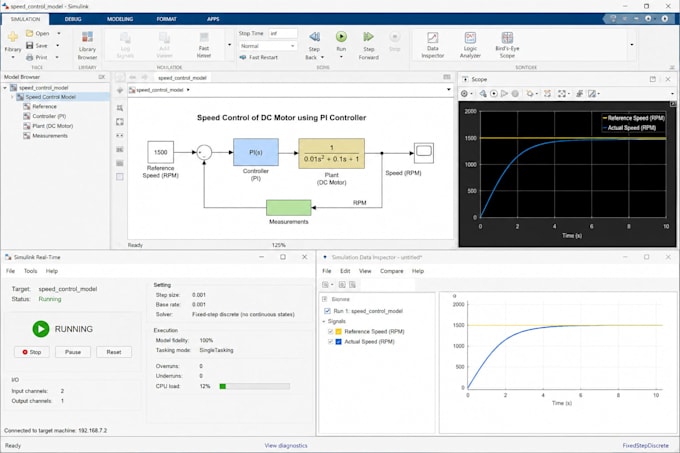Screen dimensions: 680x453
Task: Open View menu in Data Inspector
Action: 365,271
